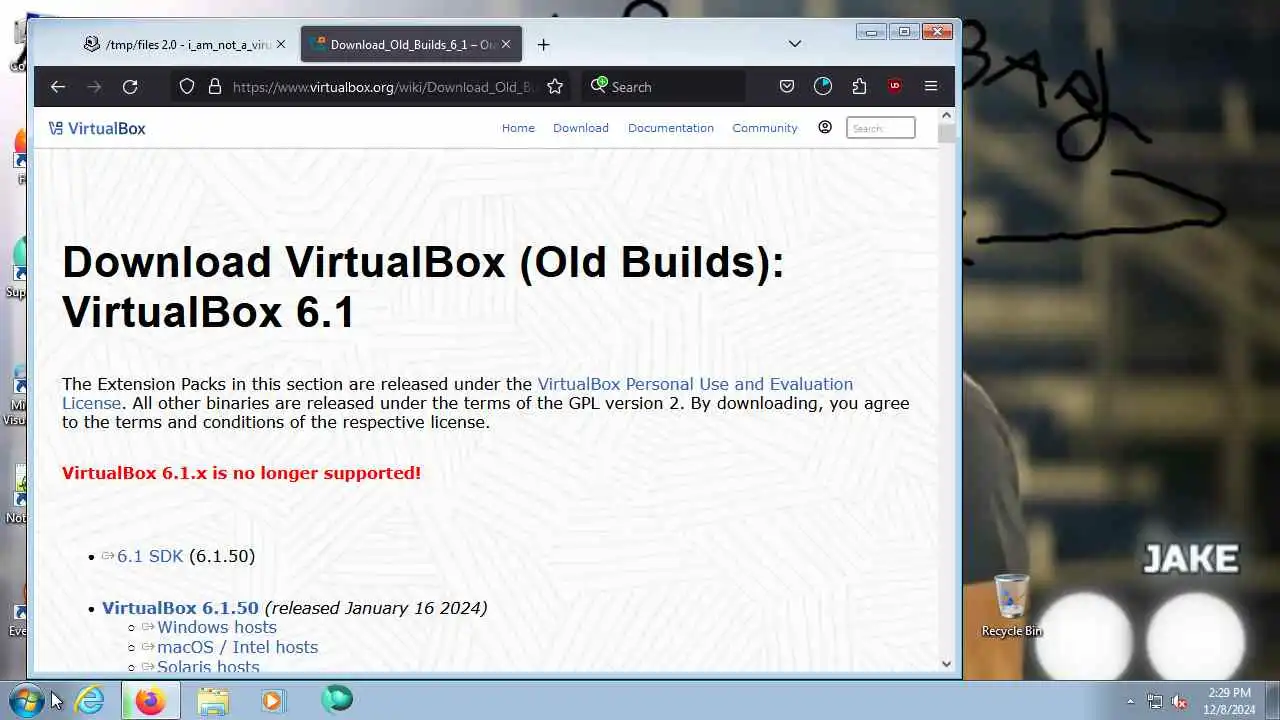
Task: Focus the Firefox Search box
Action: click(x=665, y=87)
